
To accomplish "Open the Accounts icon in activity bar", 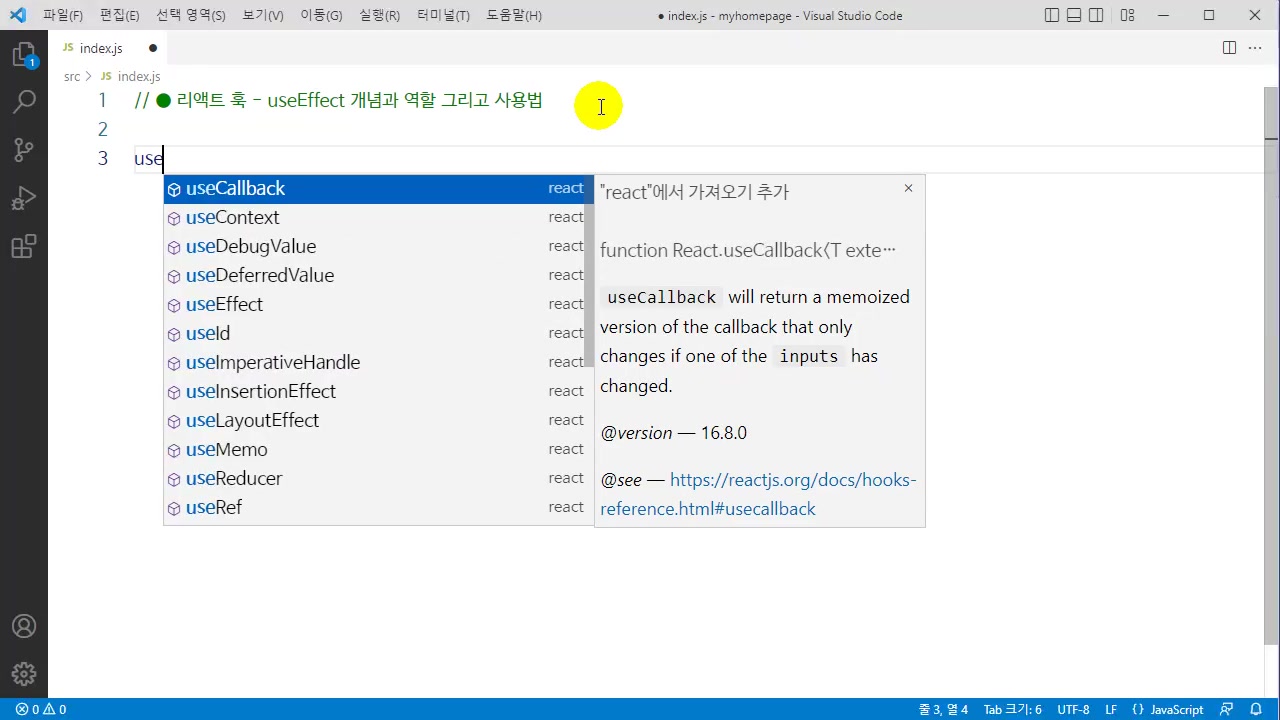I will (24, 627).
